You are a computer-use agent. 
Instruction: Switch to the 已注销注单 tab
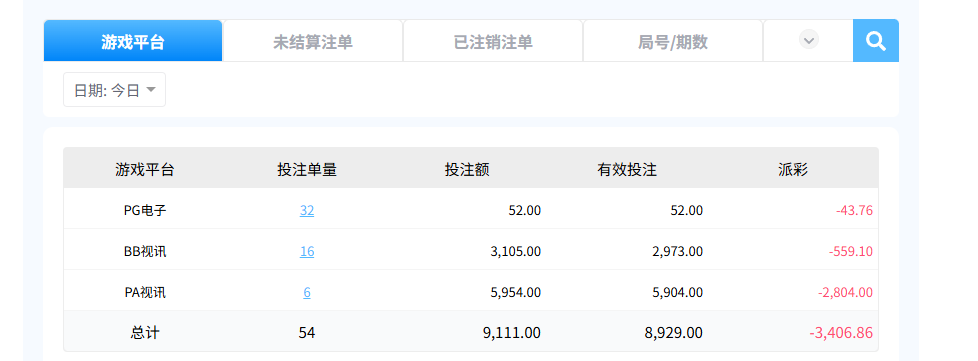[x=493, y=41]
